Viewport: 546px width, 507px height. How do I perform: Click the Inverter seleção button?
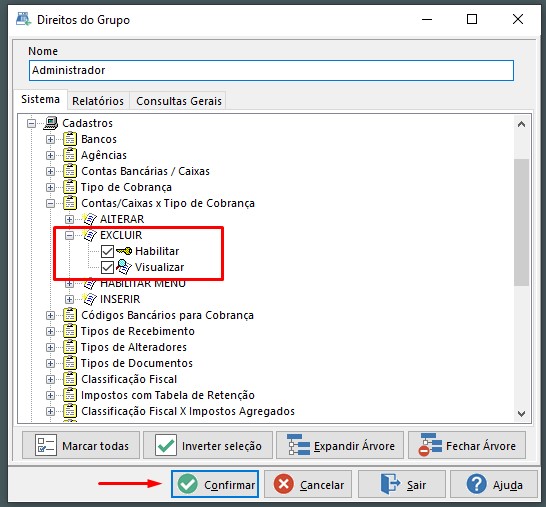tap(208, 445)
